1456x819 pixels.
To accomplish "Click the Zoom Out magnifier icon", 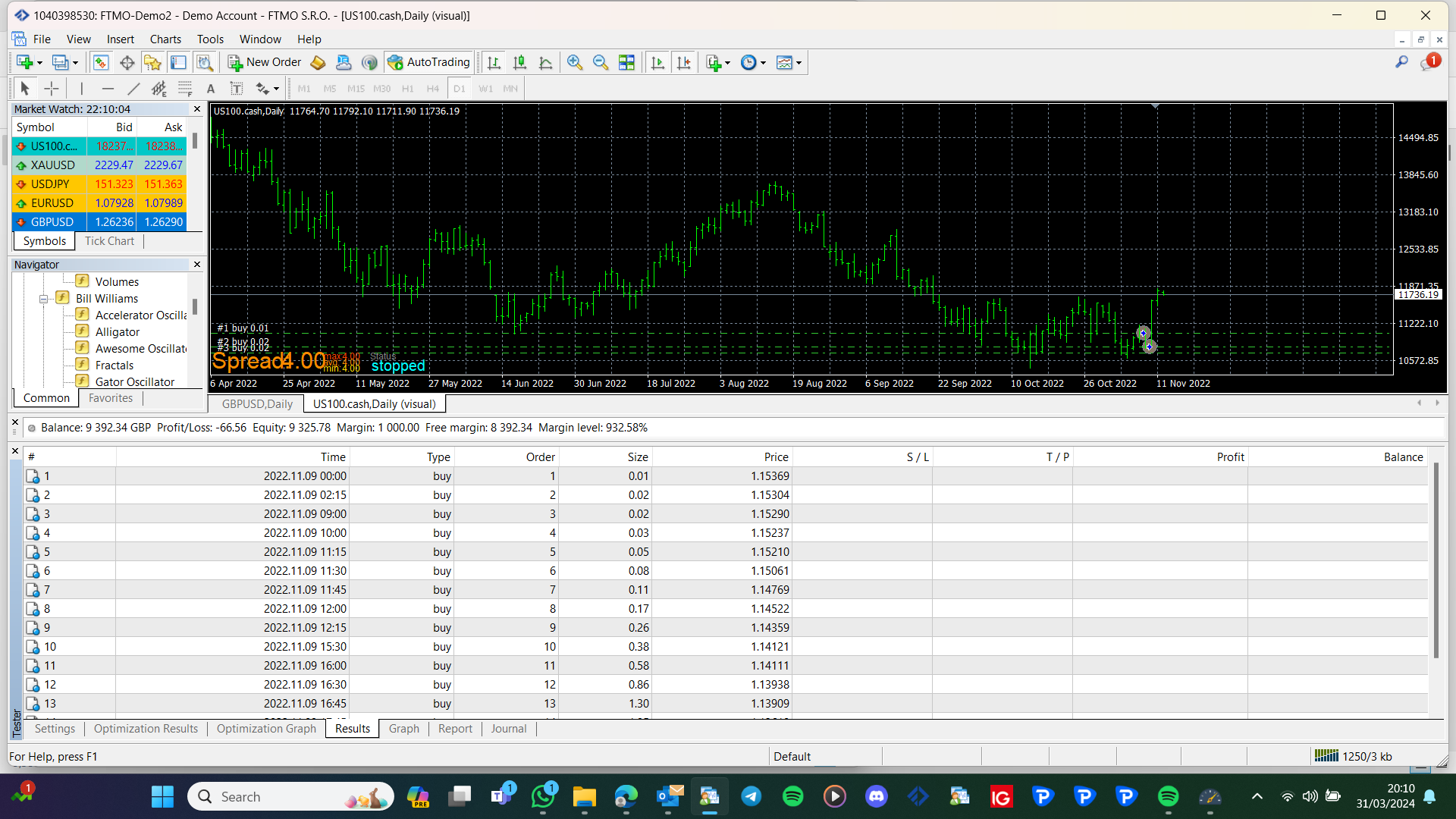I will 601,63.
